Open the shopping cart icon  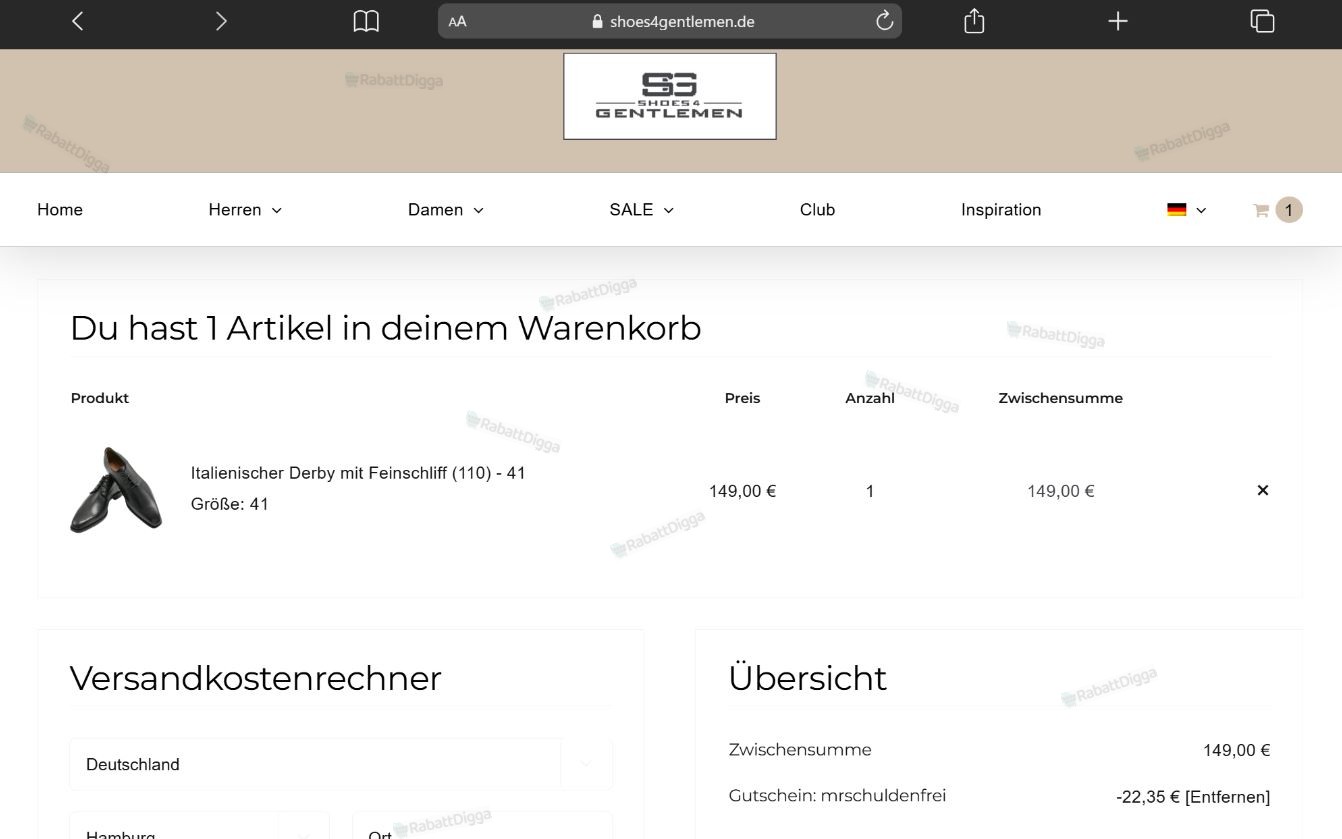1261,210
